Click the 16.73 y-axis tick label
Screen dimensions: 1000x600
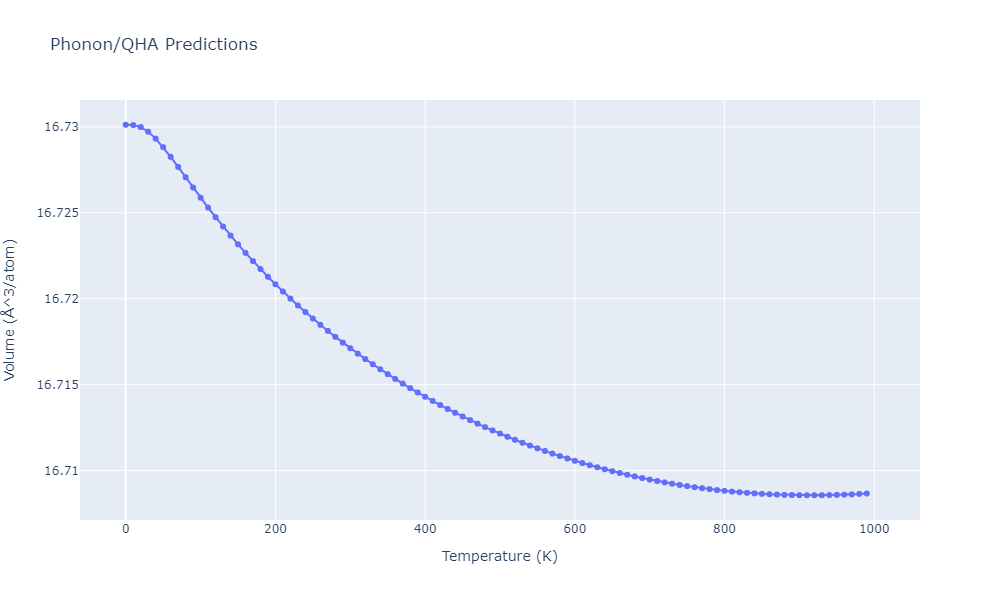[x=60, y=127]
